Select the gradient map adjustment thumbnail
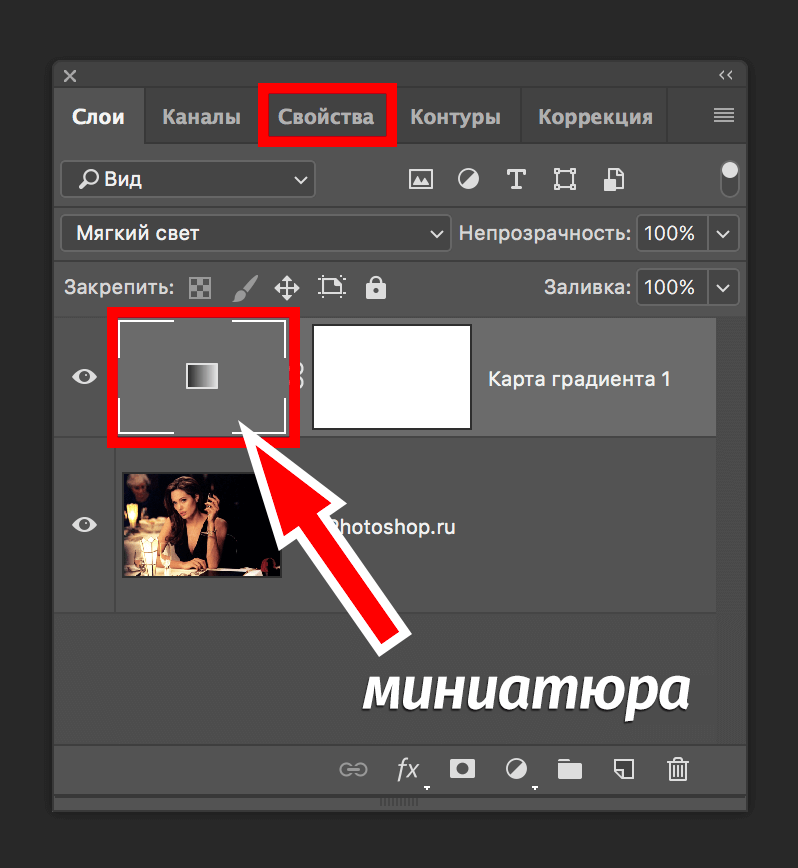The width and height of the screenshot is (798, 868). tap(202, 376)
